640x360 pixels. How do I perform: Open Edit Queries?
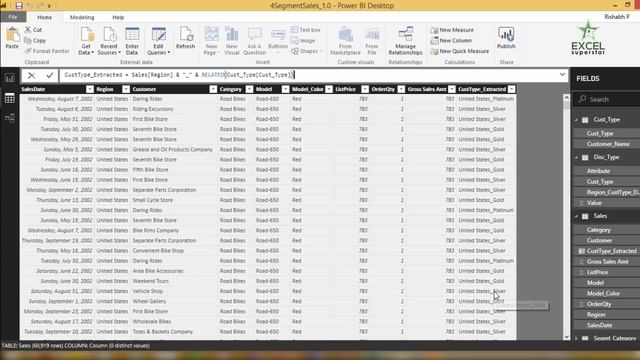158,41
